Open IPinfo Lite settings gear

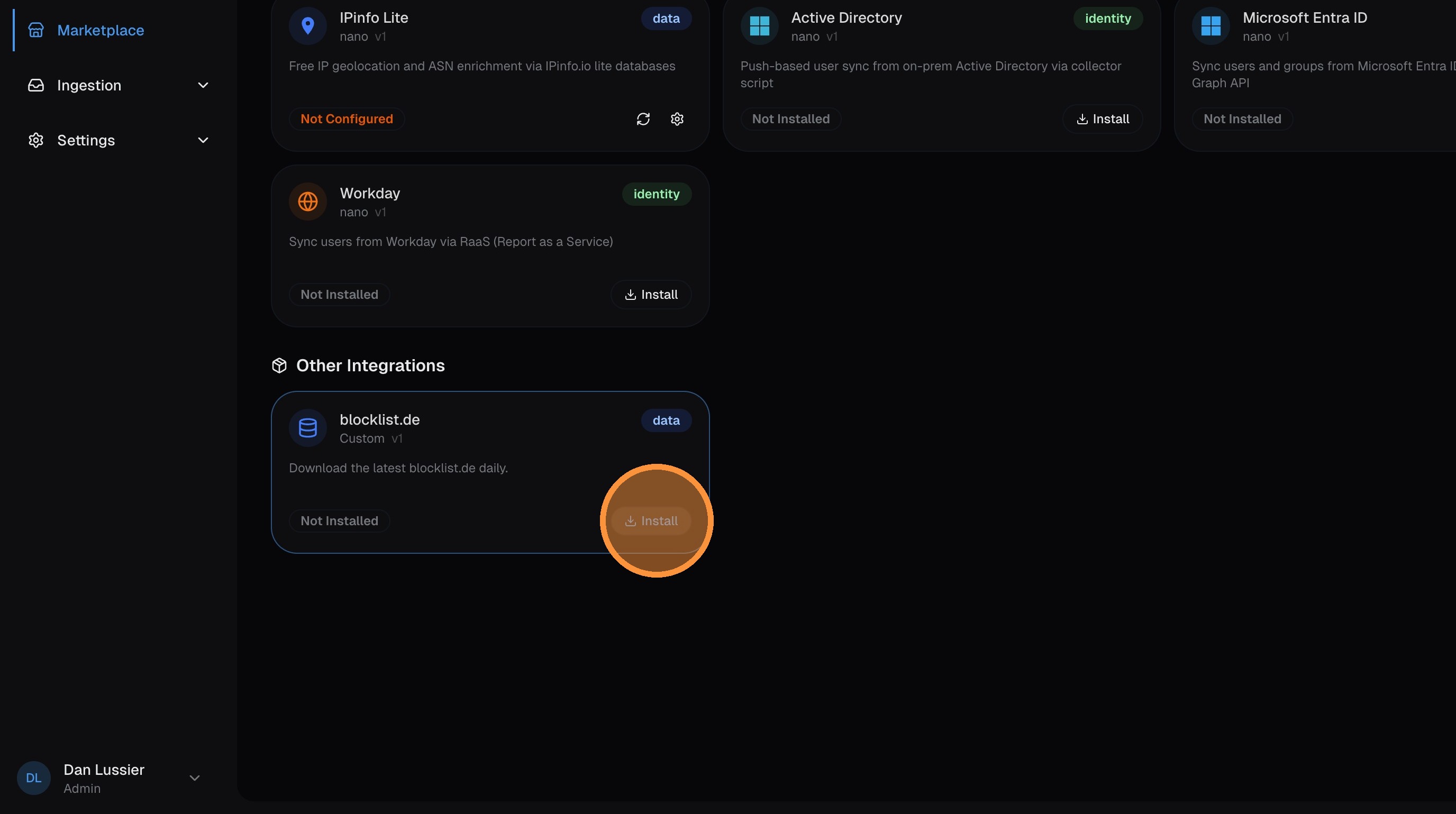(677, 119)
